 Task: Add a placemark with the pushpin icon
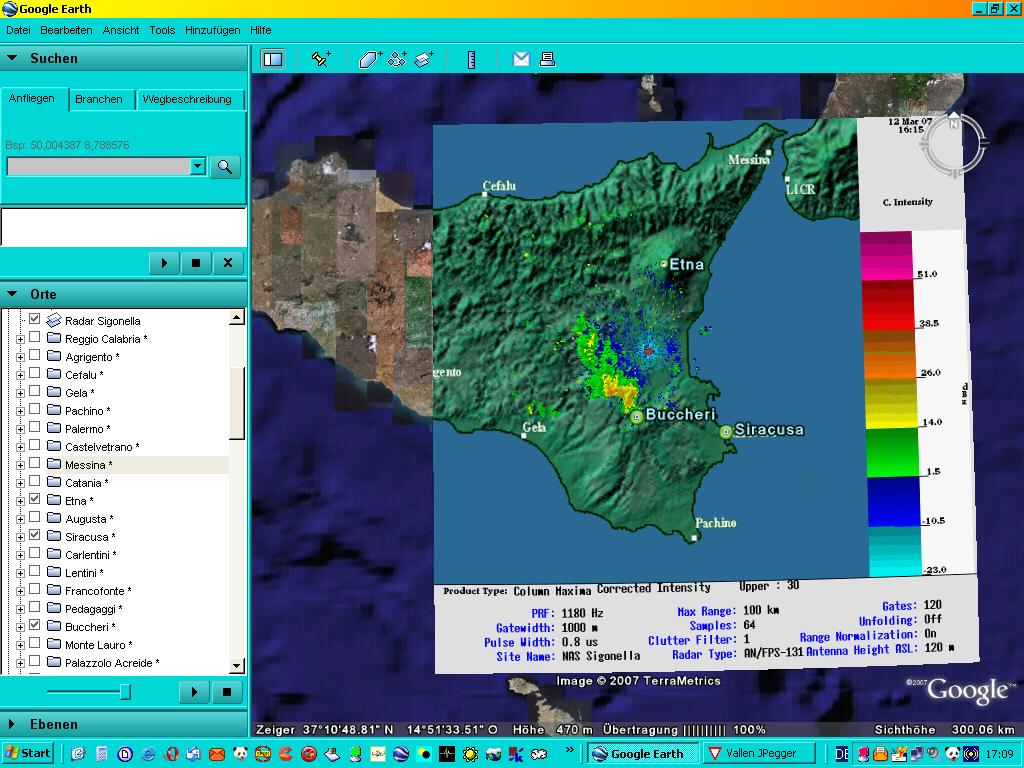(x=321, y=59)
